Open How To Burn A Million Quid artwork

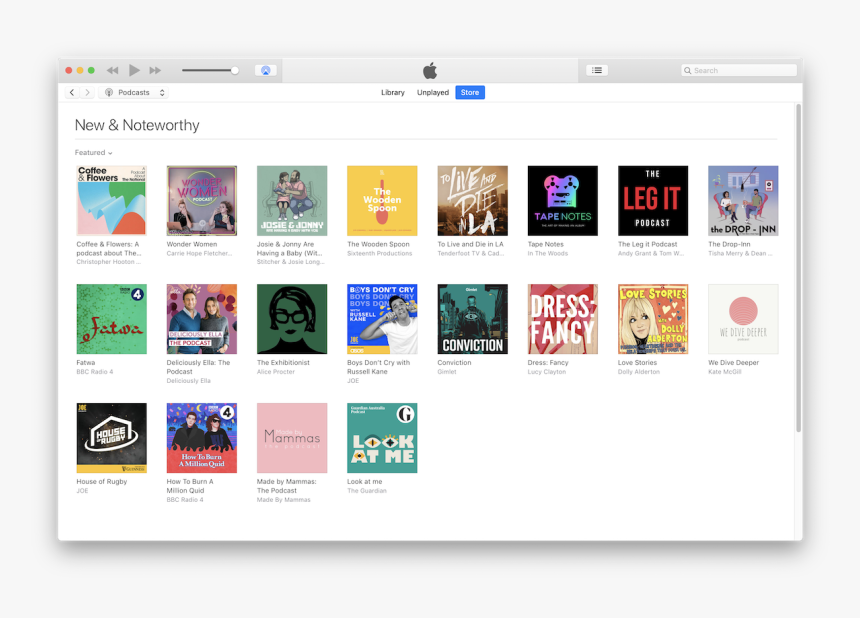pyautogui.click(x=202, y=438)
